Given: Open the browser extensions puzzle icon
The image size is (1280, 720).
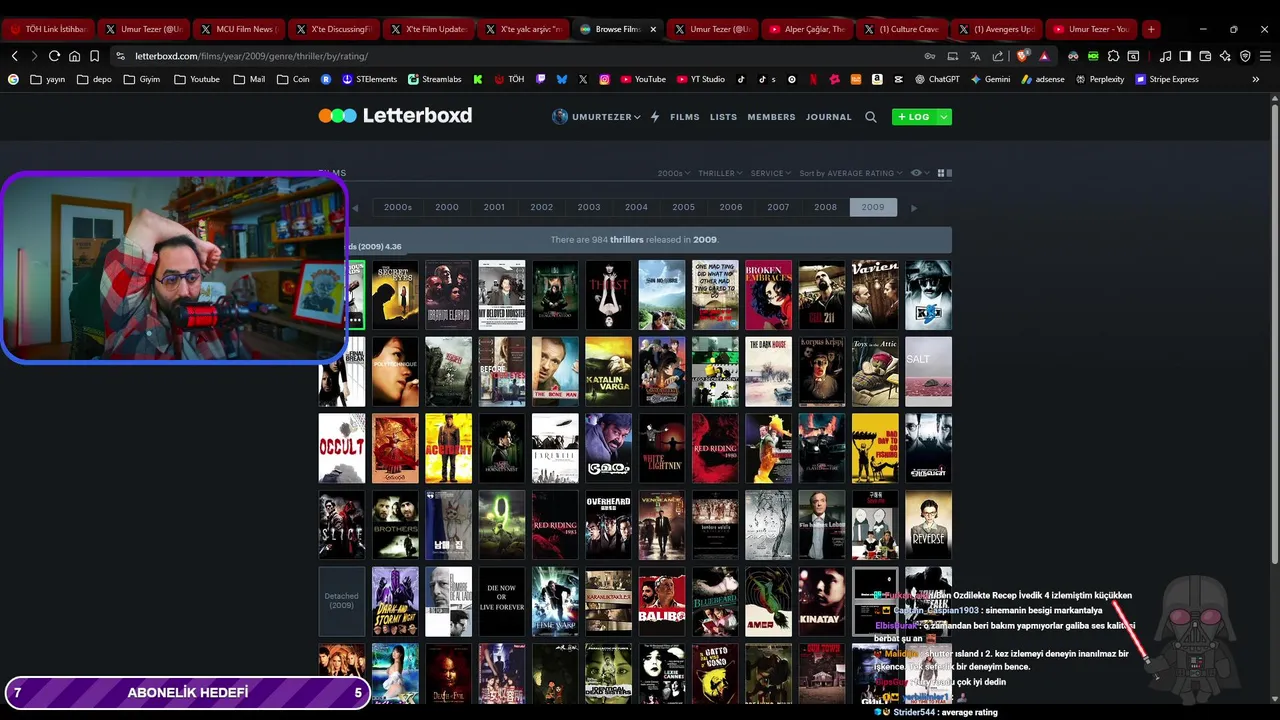Looking at the screenshot, I should (1113, 56).
